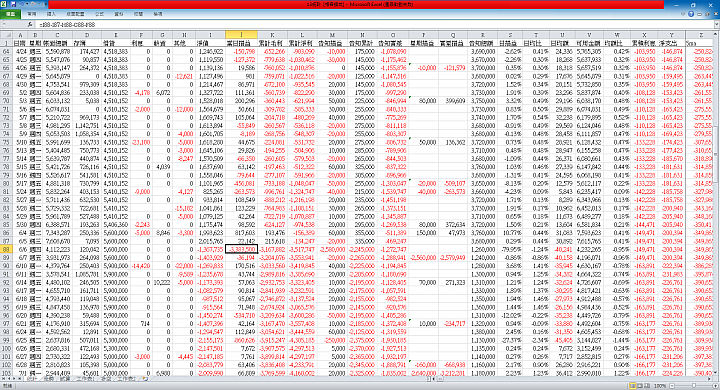Click the zoom in plus button

(715, 386)
